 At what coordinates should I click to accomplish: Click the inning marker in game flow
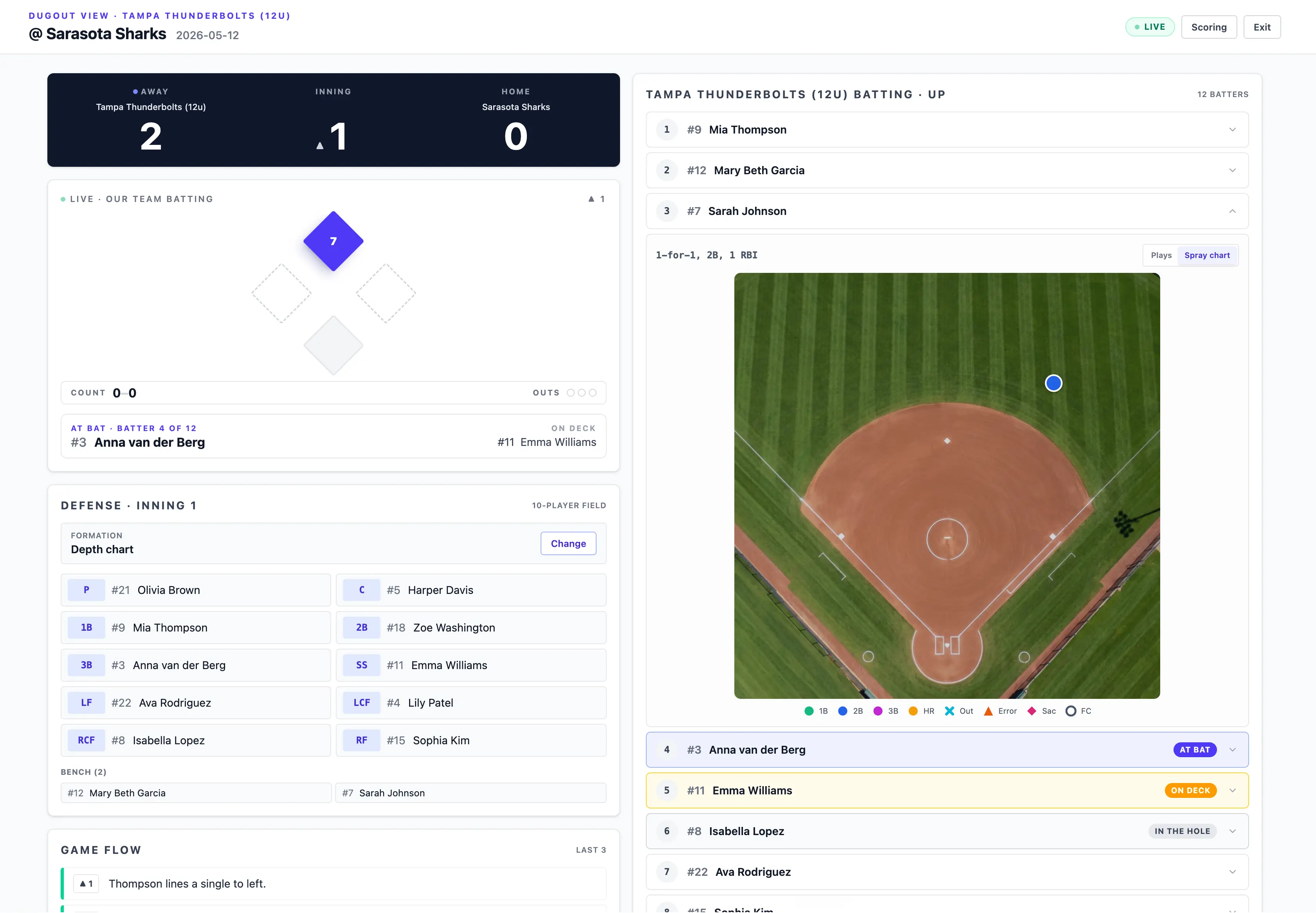[x=87, y=884]
